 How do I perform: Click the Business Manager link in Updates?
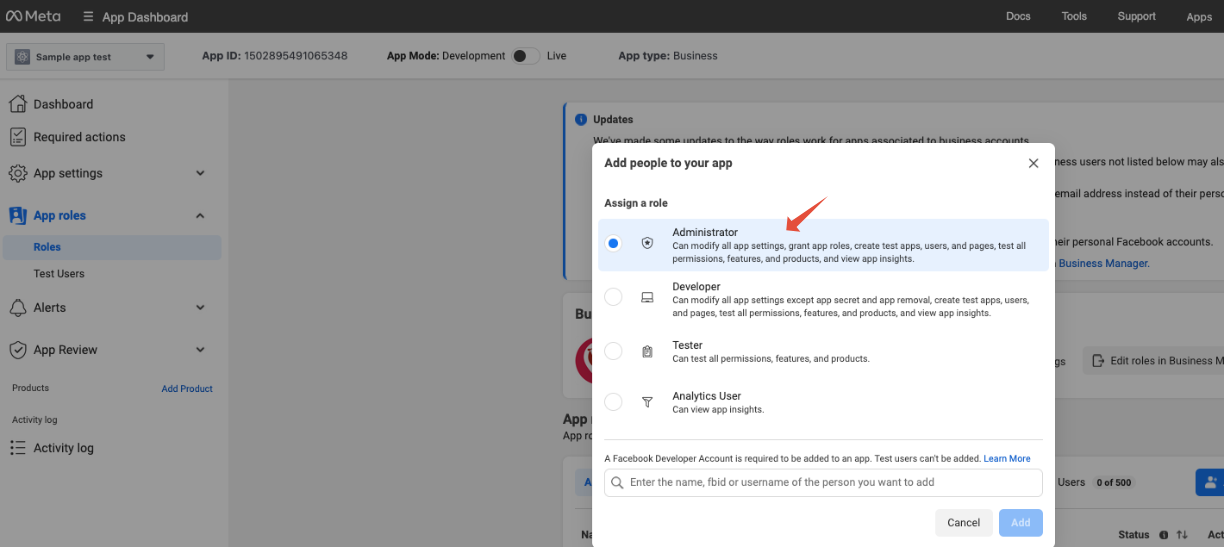[x=1104, y=264]
